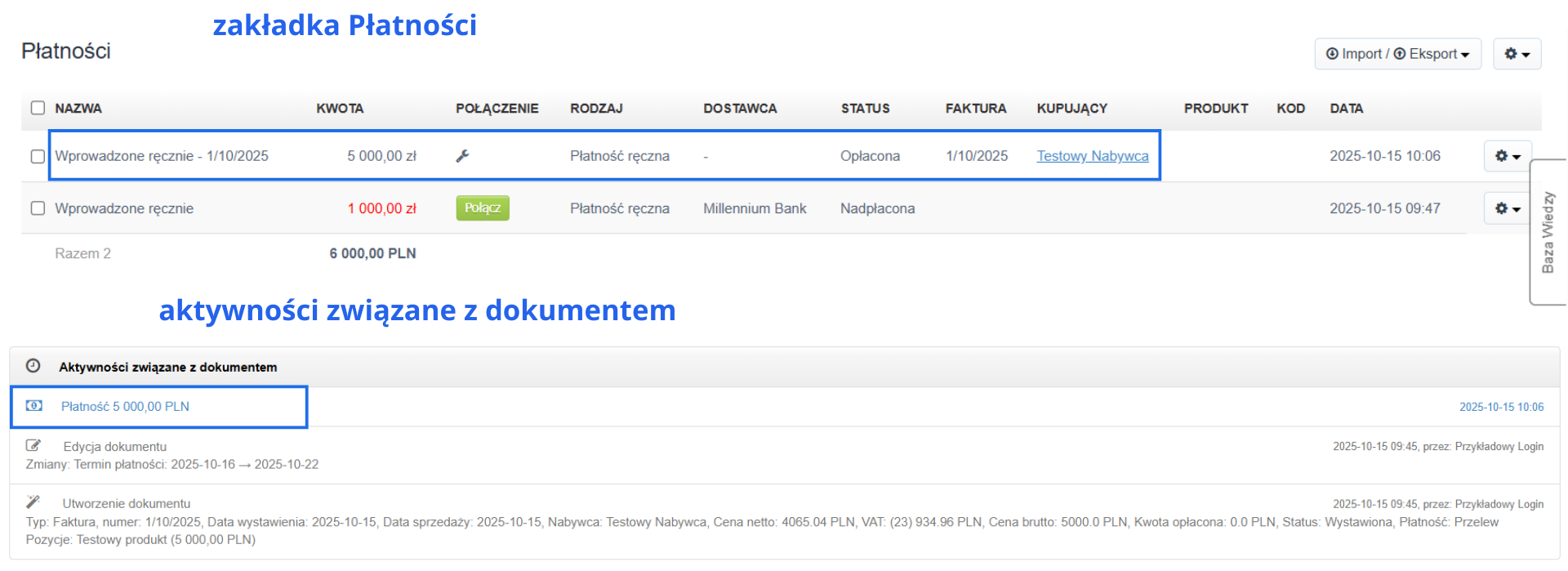This screenshot has height=571, width=1568.
Task: Select the Wprowadzone ręcznie - 1/10/2025 name cell
Action: pos(162,156)
